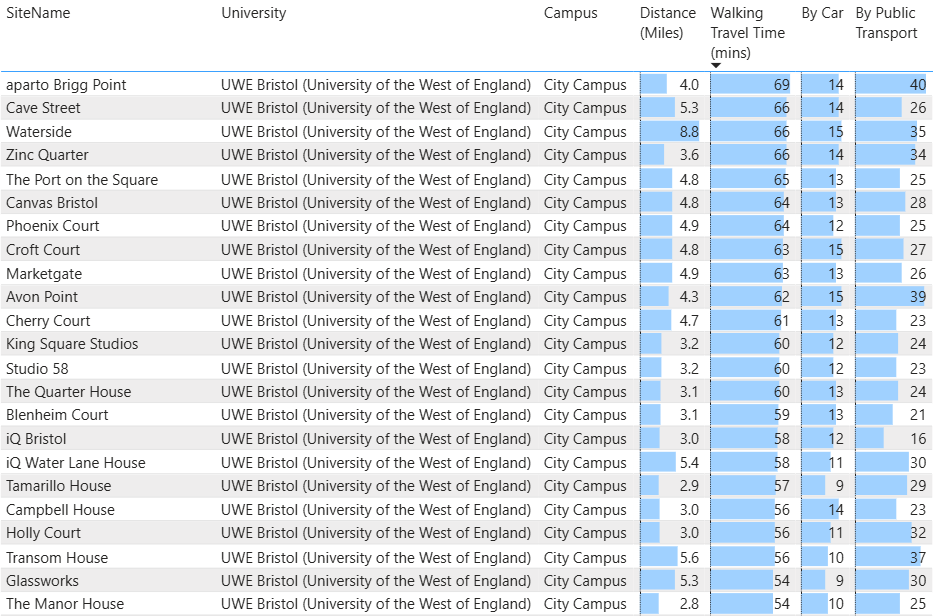This screenshot has height=616, width=942.
Task: Select The Quarter House site name
Action: (x=68, y=392)
